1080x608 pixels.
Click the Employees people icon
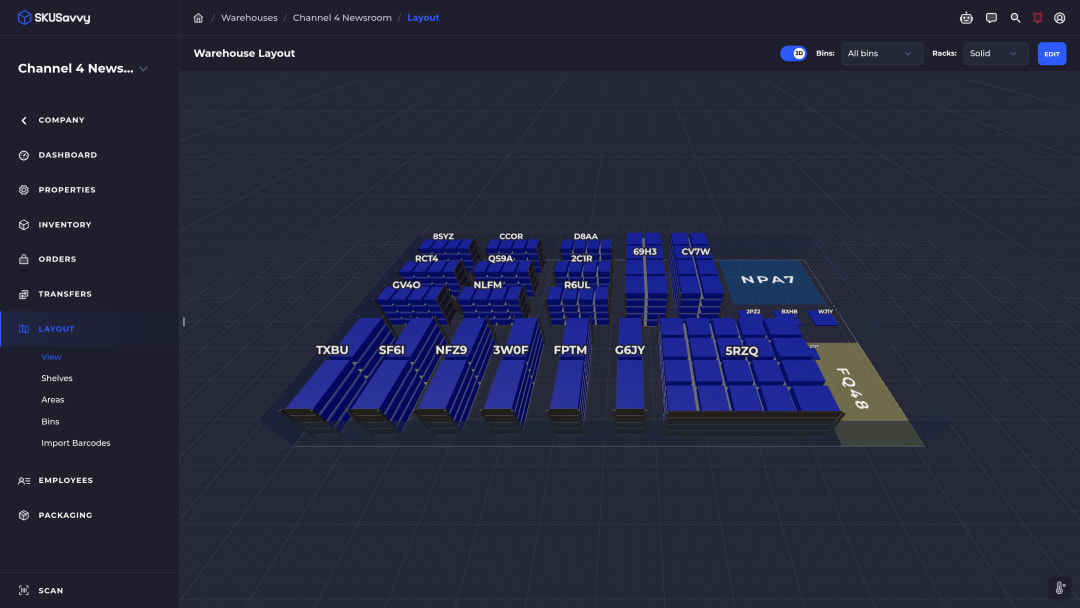coord(24,481)
